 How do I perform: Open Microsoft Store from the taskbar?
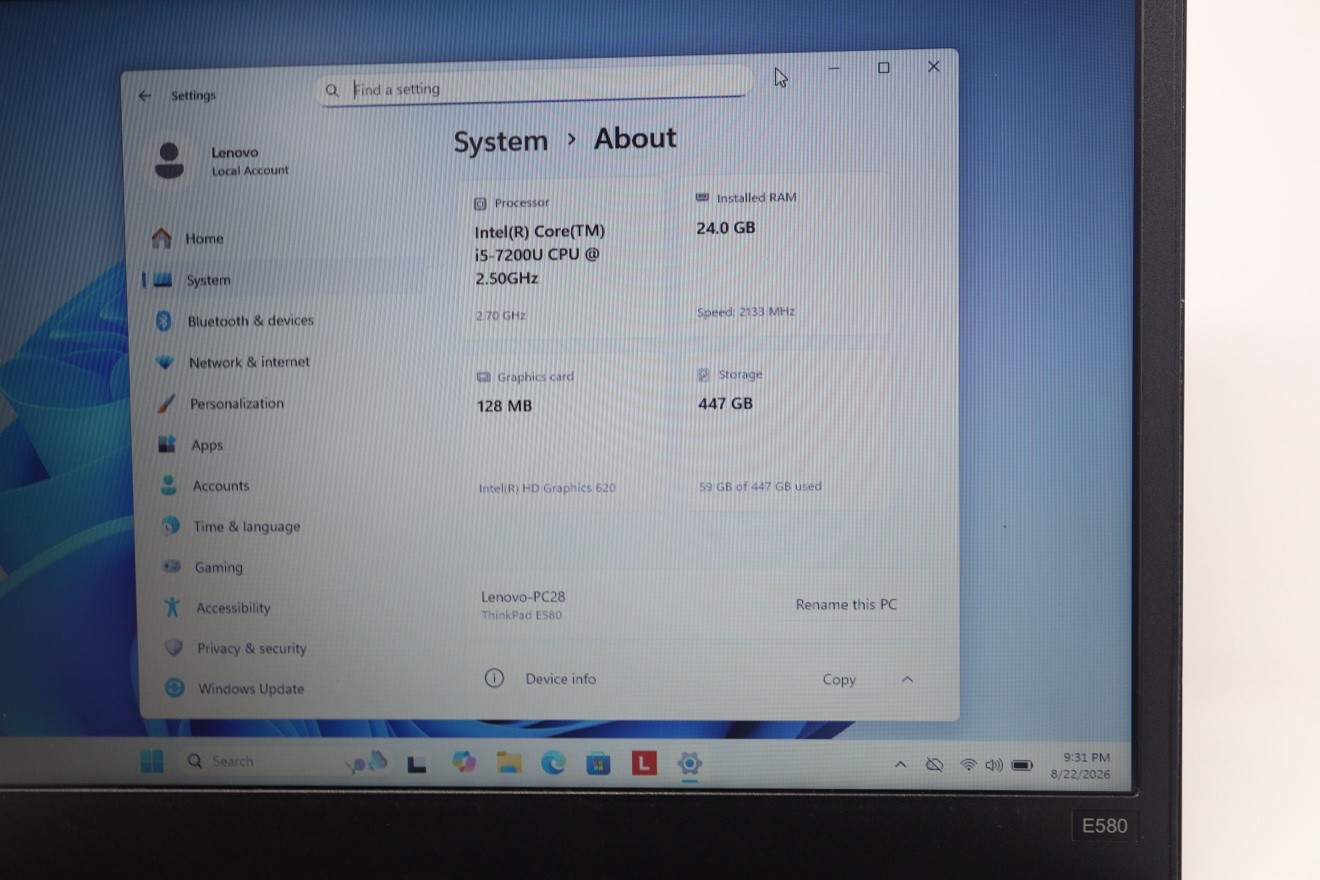click(x=598, y=764)
